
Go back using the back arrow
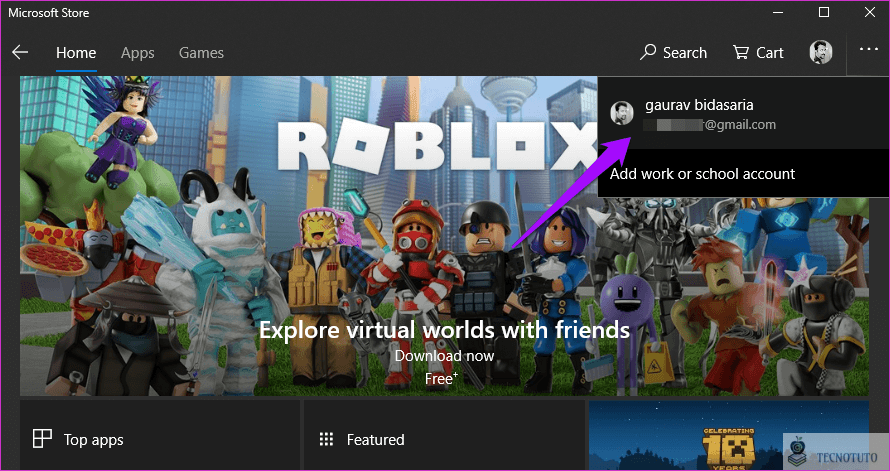click(x=20, y=53)
